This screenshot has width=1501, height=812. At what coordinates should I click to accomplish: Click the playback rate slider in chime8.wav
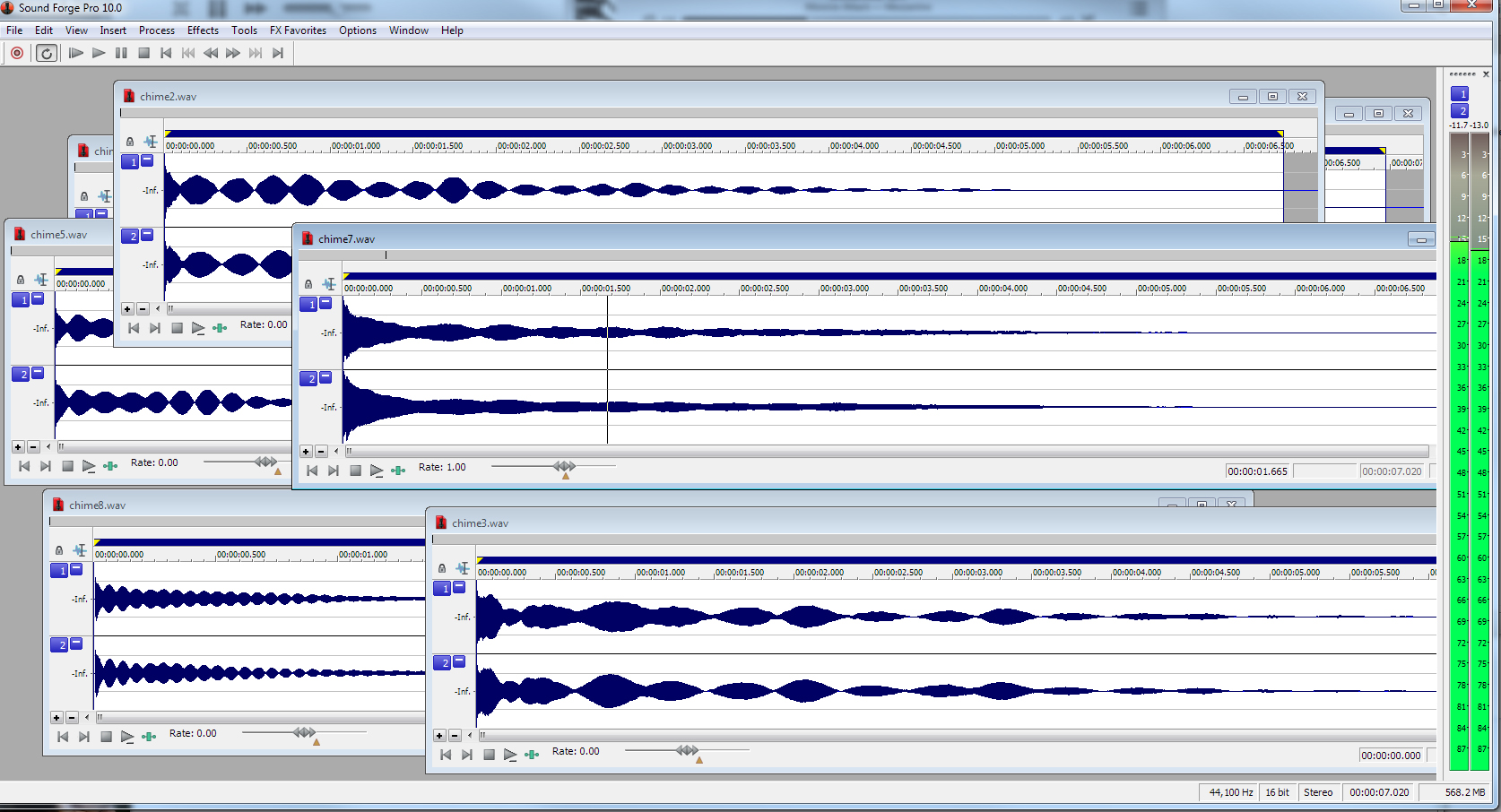coord(304,733)
